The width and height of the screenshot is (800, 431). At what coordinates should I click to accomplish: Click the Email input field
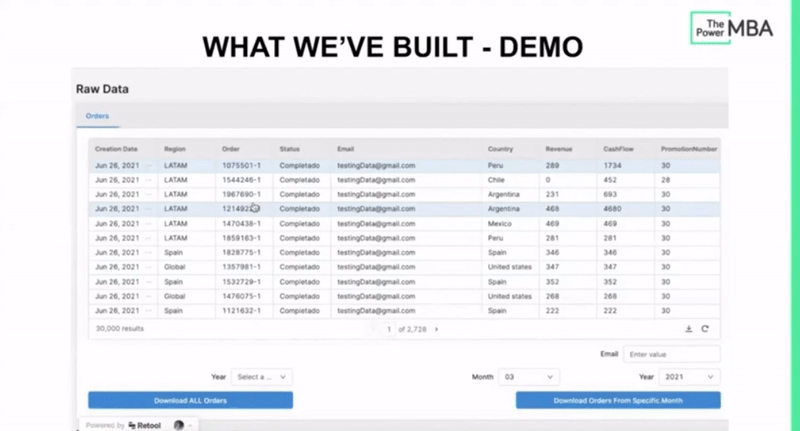click(x=671, y=354)
